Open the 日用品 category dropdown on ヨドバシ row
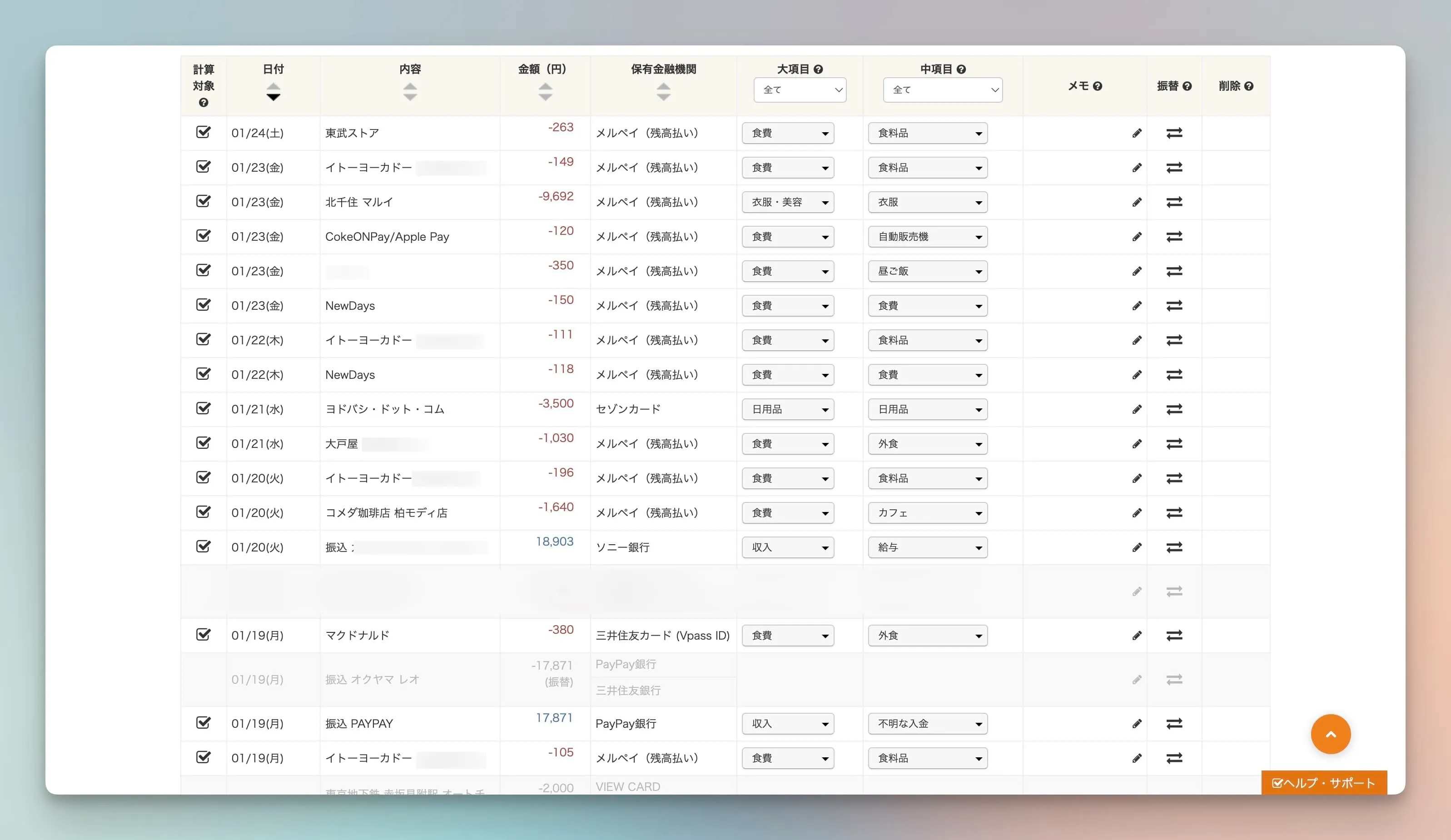Image resolution: width=1451 pixels, height=840 pixels. [788, 409]
